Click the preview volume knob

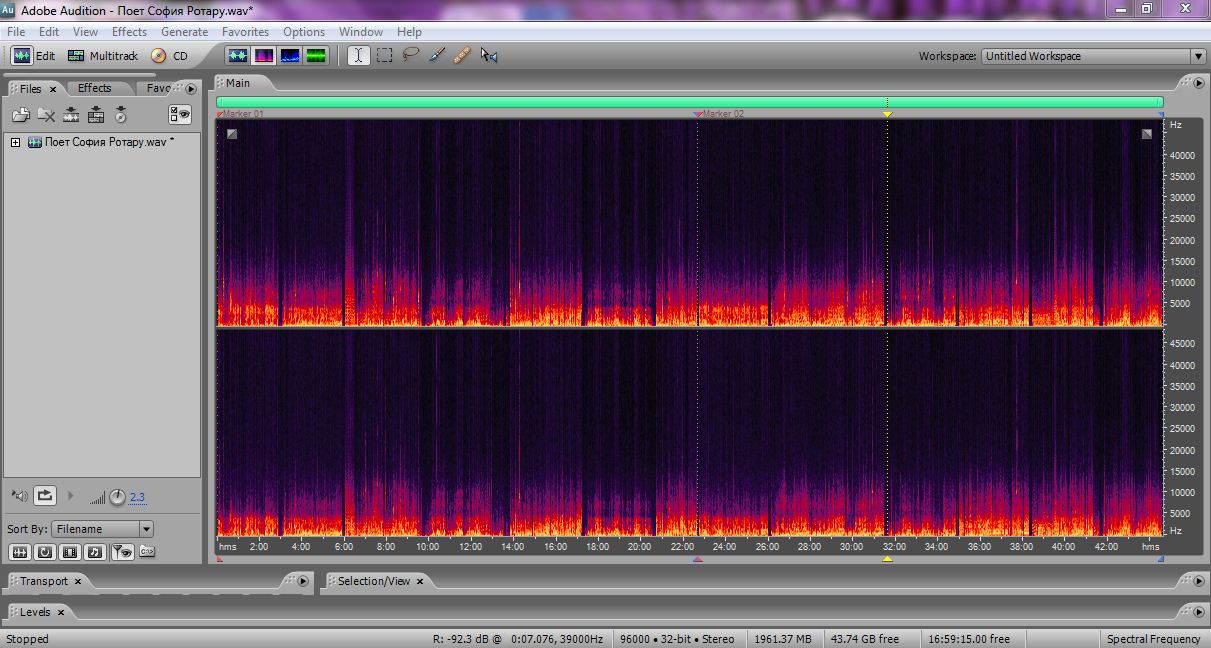pyautogui.click(x=117, y=496)
